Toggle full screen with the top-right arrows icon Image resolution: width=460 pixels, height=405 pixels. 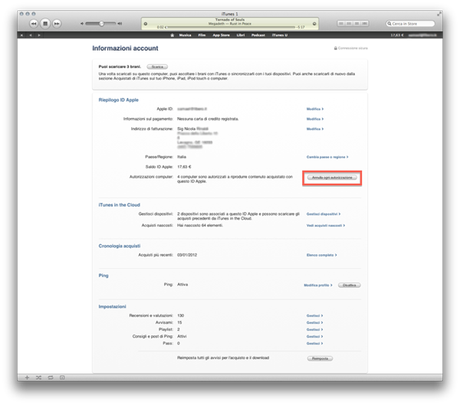click(439, 14)
